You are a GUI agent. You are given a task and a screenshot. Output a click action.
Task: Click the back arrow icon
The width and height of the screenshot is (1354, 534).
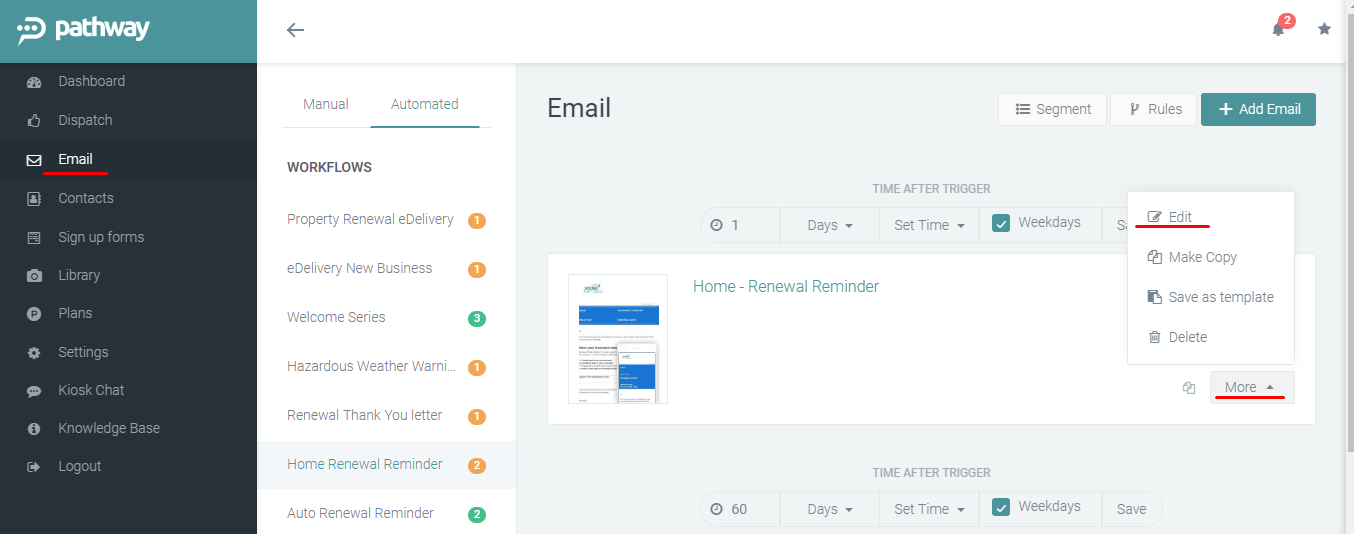[295, 30]
